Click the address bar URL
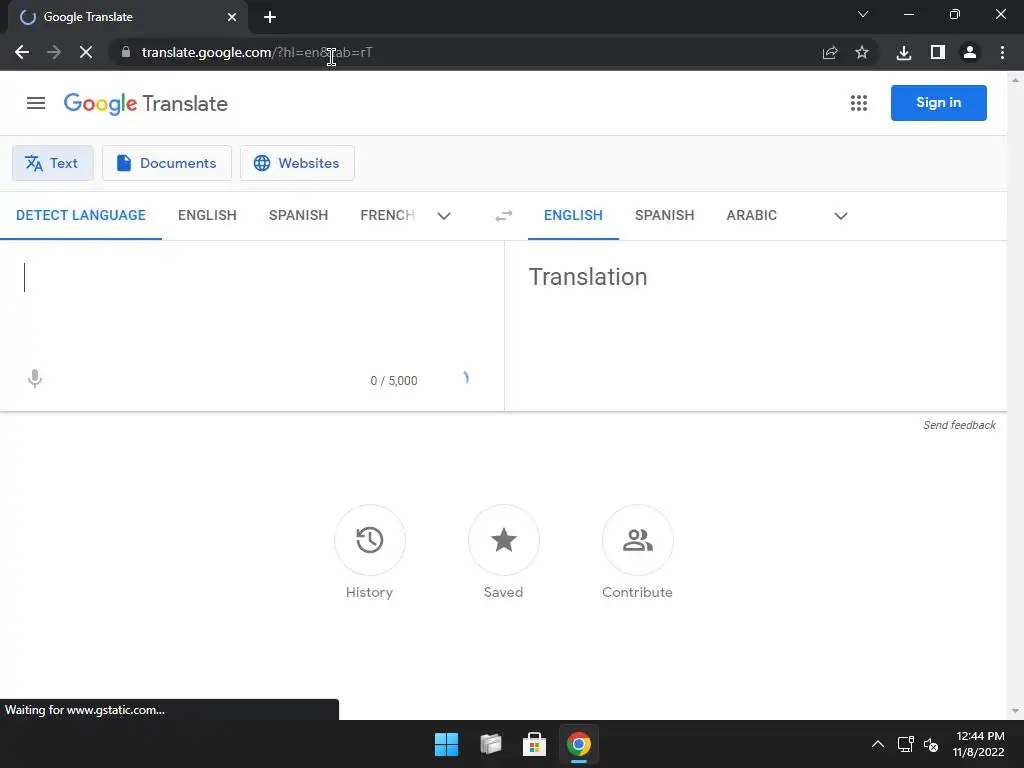 tap(257, 52)
